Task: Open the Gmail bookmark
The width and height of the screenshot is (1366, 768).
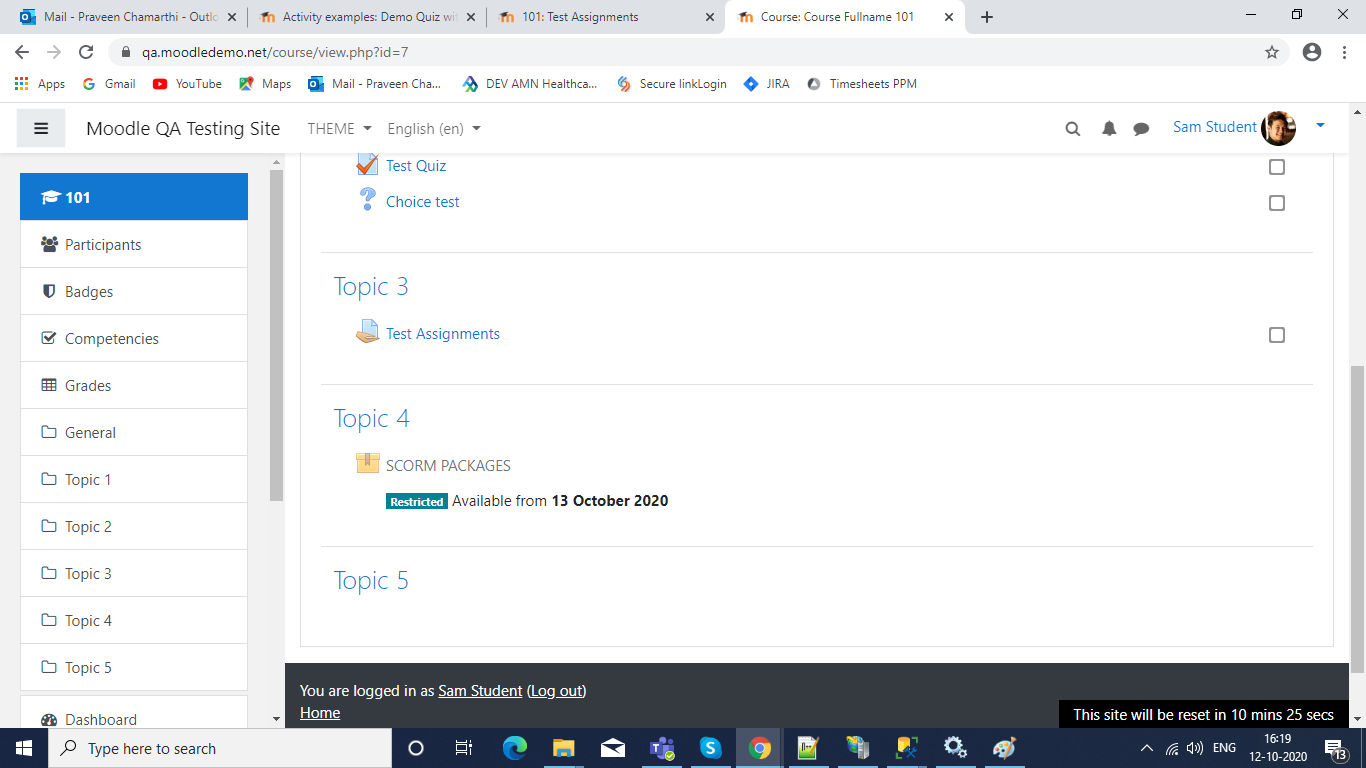Action: (x=109, y=84)
